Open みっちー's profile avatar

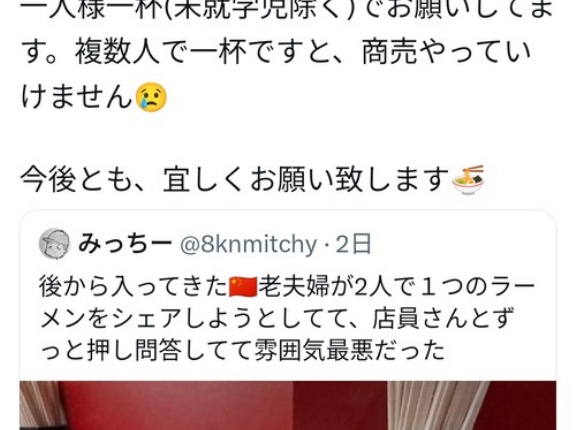tap(54, 244)
